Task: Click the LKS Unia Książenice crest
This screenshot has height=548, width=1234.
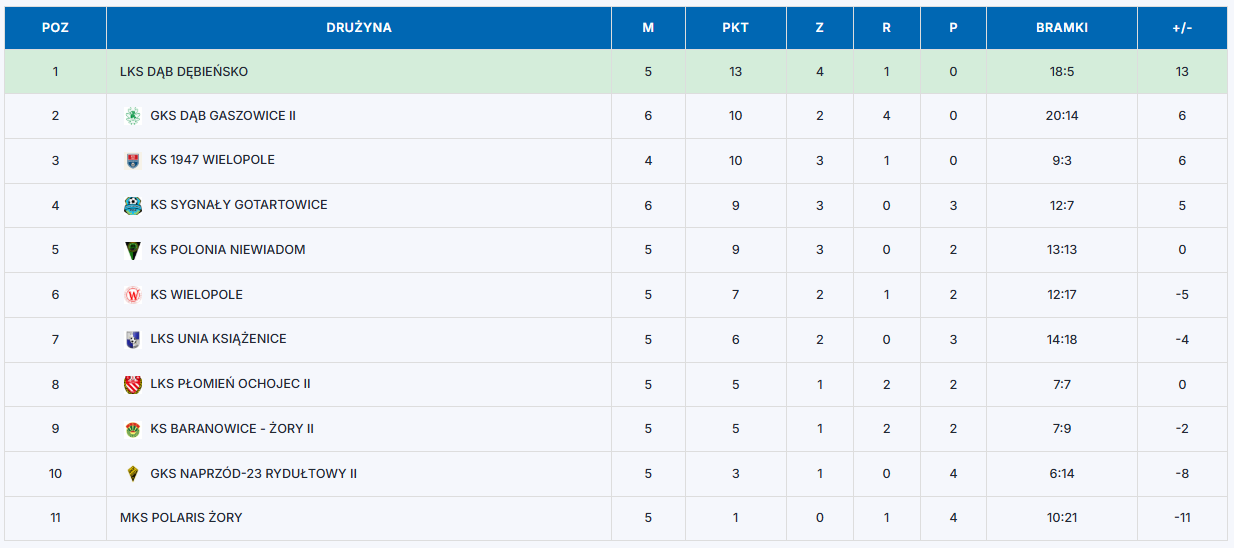Action: (x=132, y=339)
